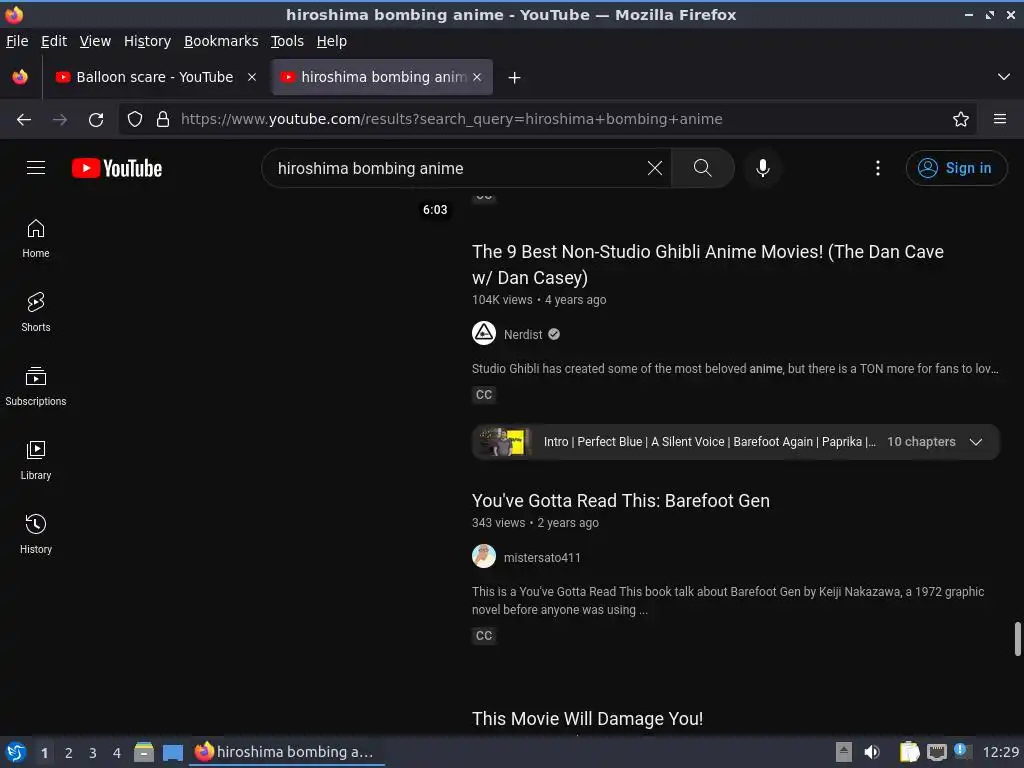
Task: Open YouTube guide hamburger menu
Action: [x=36, y=168]
